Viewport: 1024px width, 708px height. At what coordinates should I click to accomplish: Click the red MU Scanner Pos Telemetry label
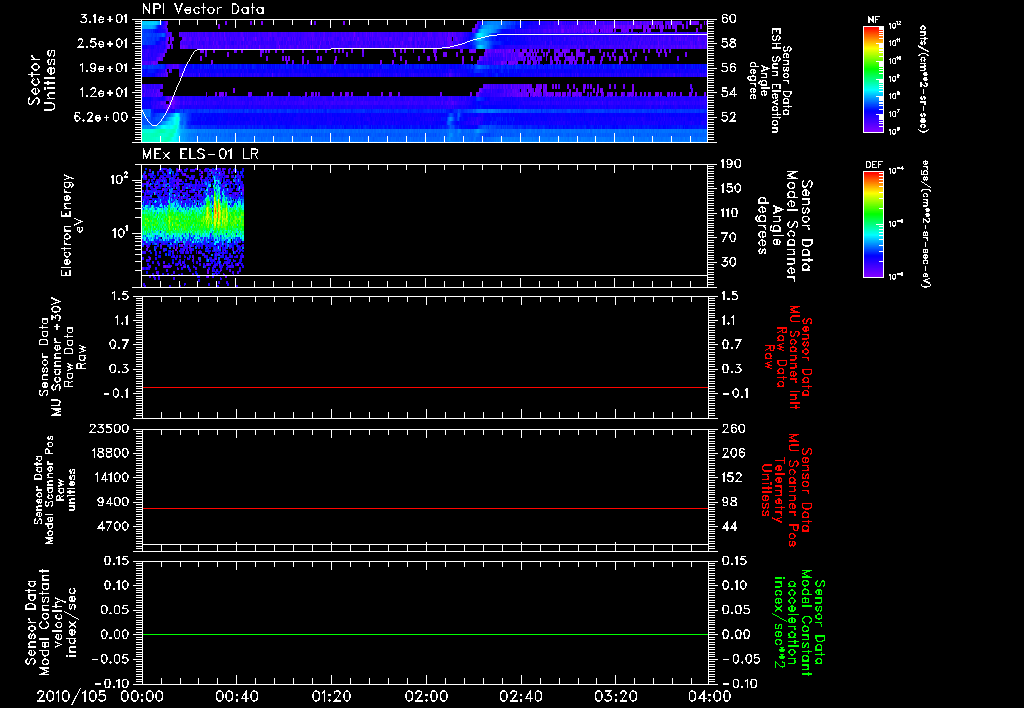(787, 490)
